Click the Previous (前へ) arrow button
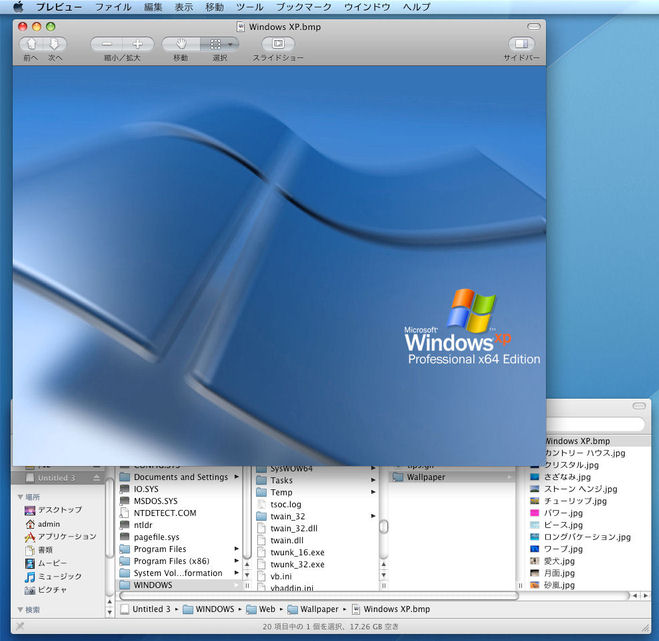 tap(31, 44)
